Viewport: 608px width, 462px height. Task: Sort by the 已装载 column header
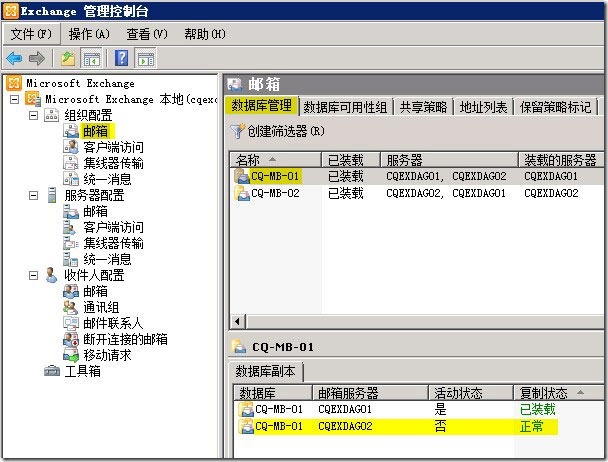click(x=351, y=159)
